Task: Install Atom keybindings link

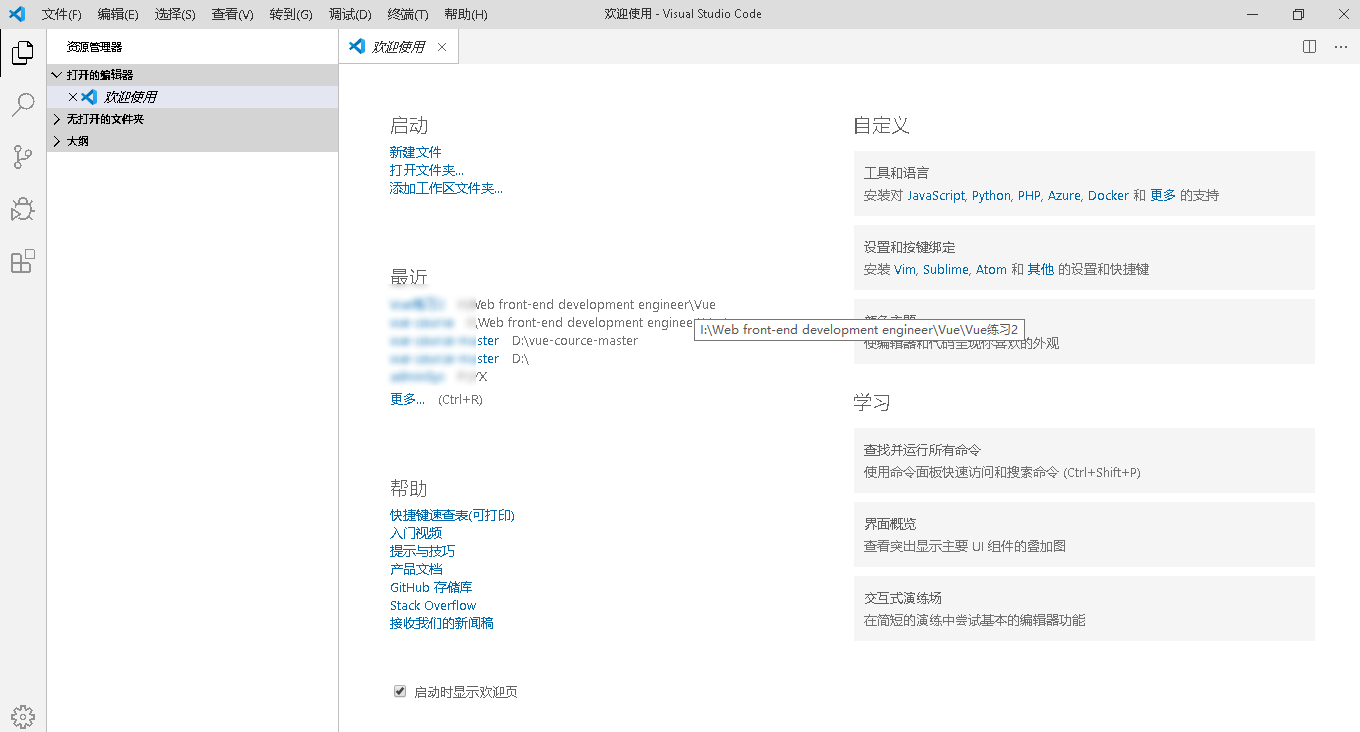Action: click(991, 270)
